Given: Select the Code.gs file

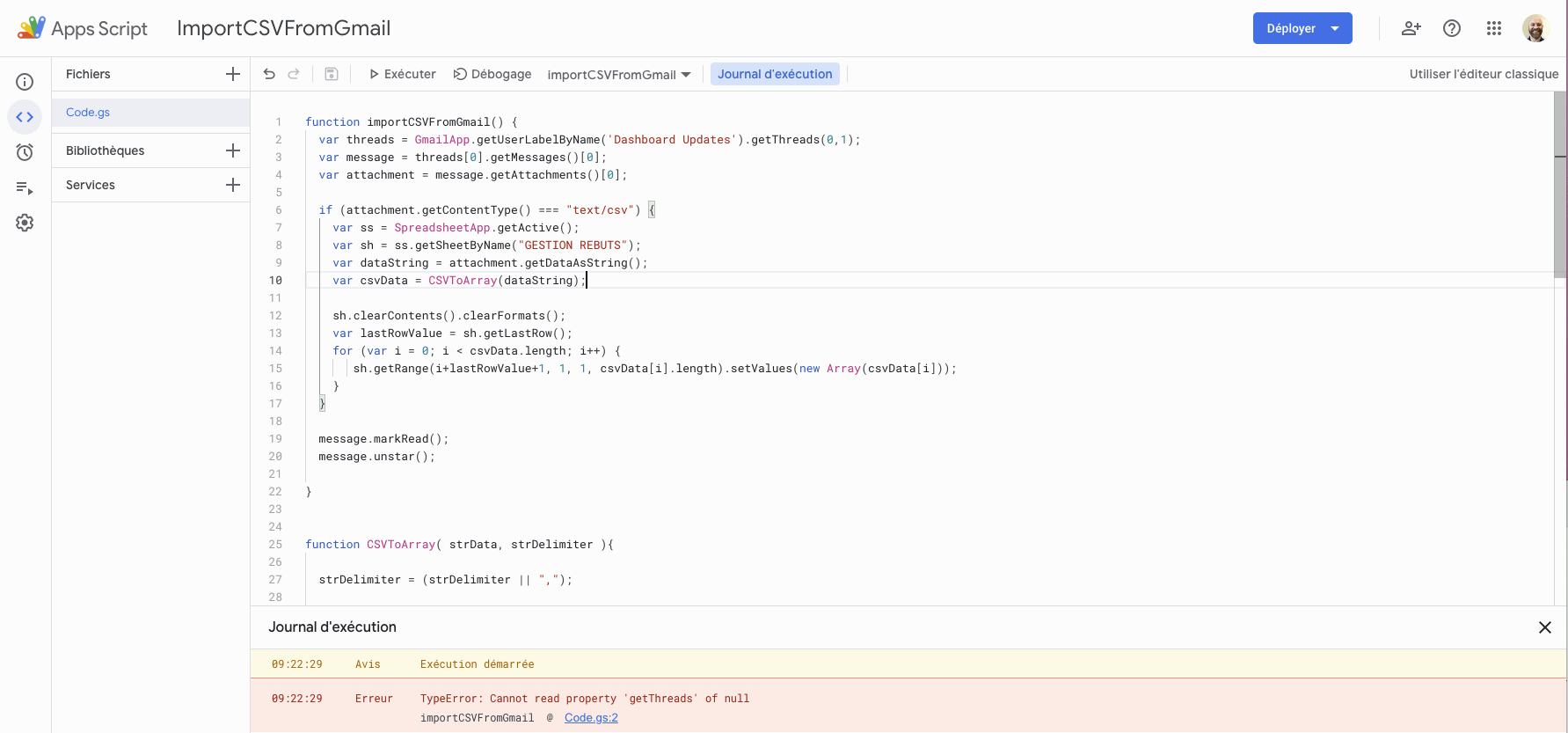Looking at the screenshot, I should (88, 113).
